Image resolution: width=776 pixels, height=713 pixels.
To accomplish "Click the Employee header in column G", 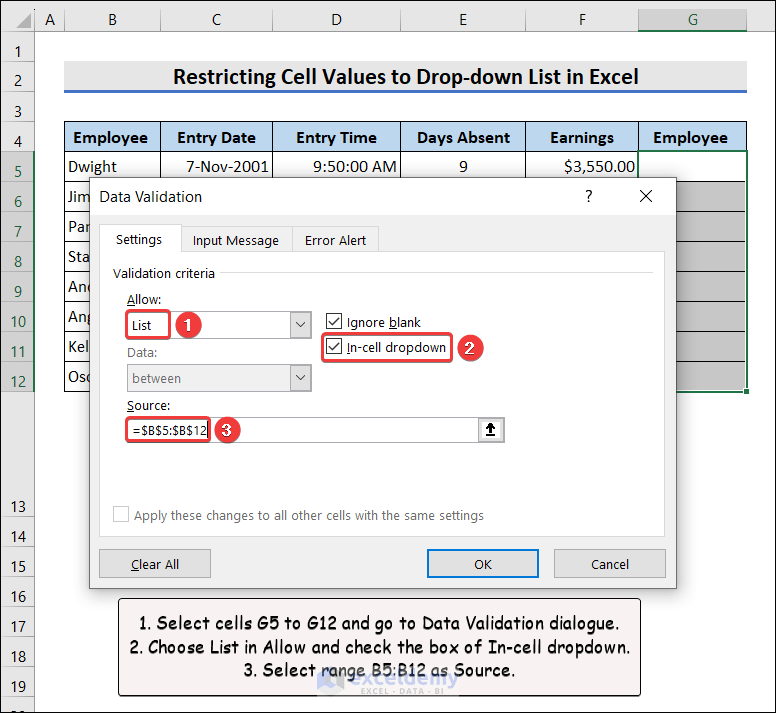I will (692, 137).
